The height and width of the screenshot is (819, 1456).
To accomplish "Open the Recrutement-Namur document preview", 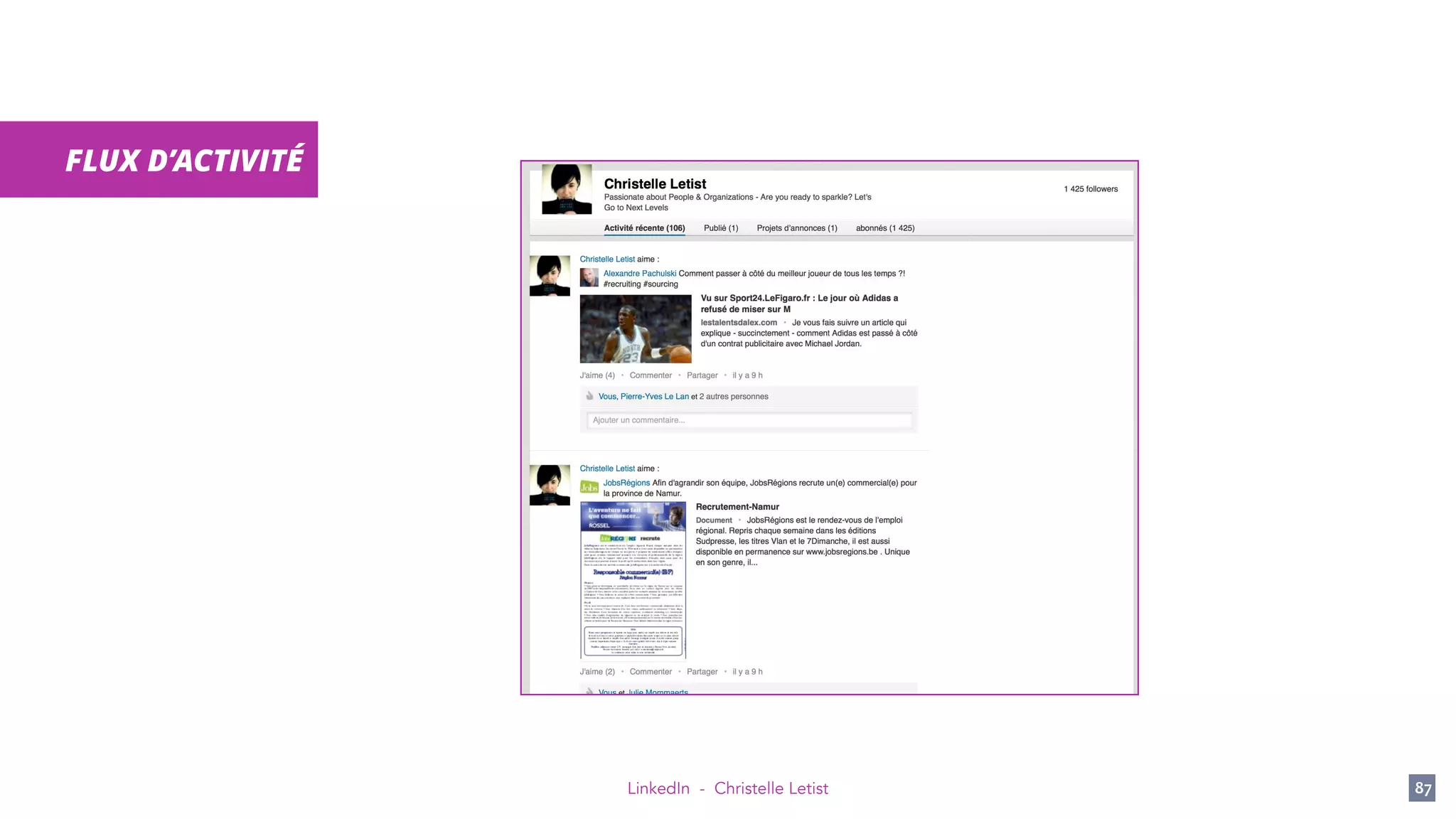I will coord(633,580).
